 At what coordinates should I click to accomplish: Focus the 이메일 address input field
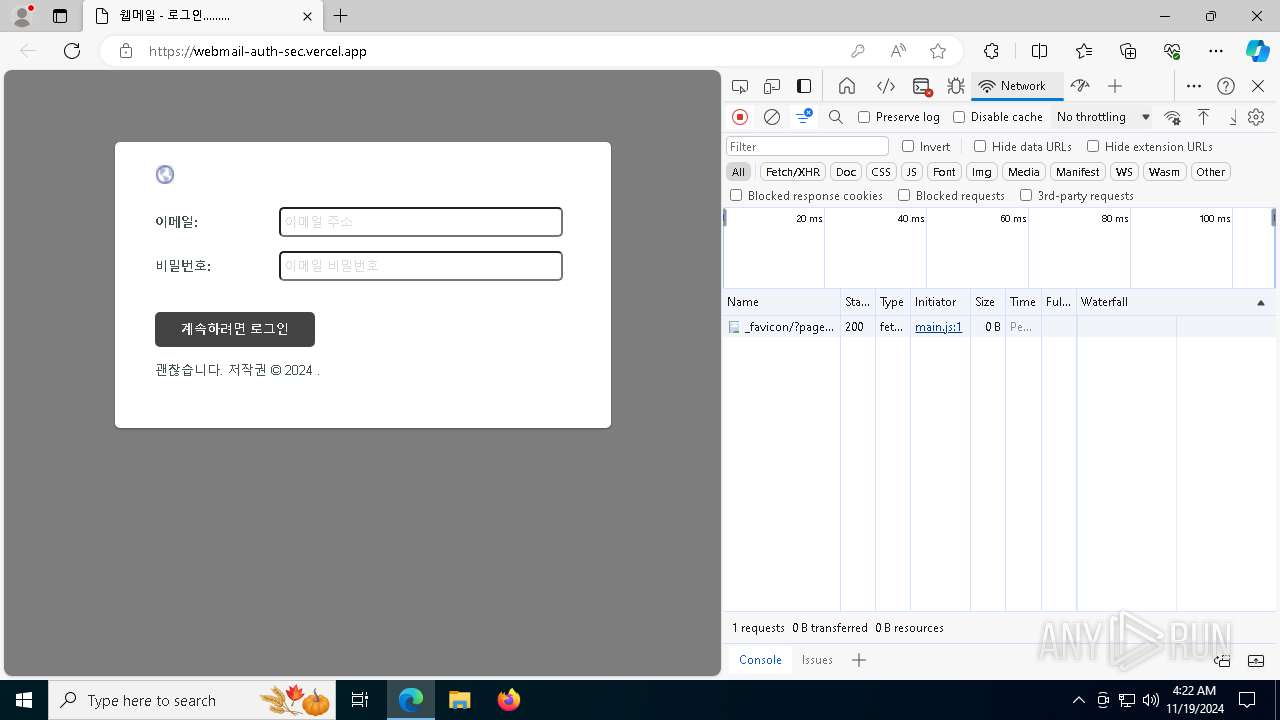421,222
